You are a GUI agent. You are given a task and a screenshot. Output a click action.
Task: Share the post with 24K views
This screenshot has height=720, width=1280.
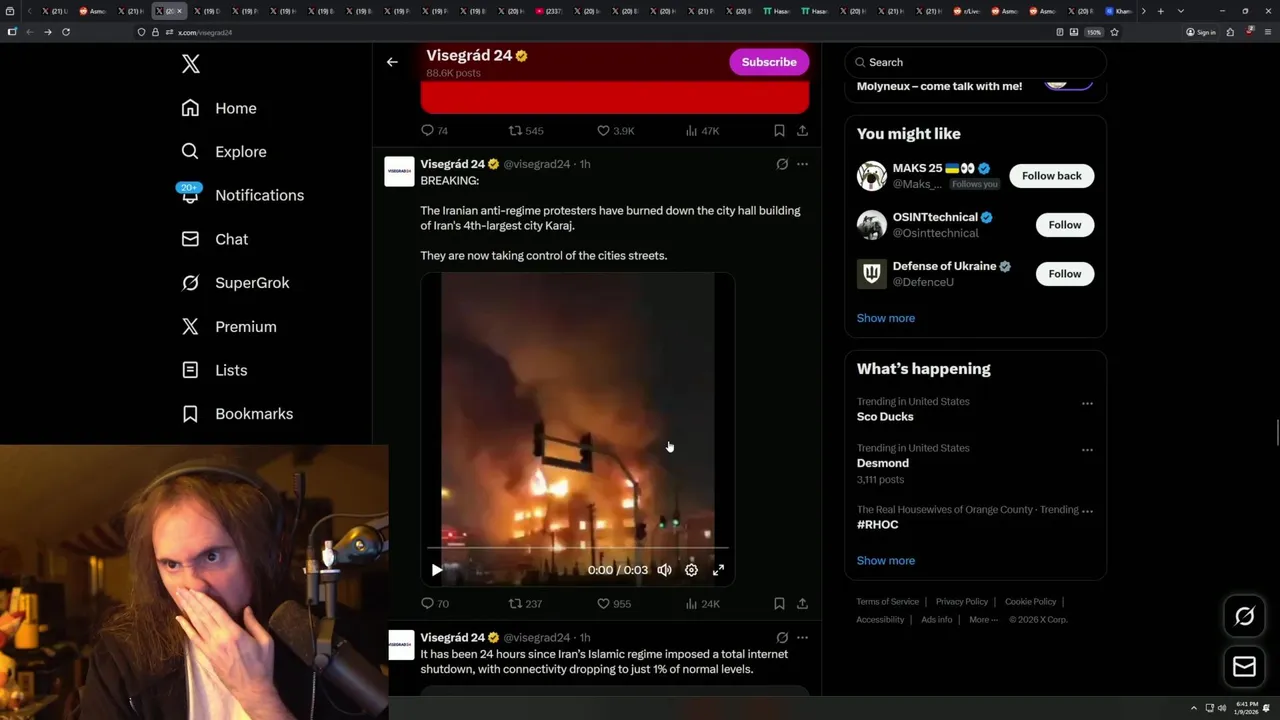click(802, 604)
